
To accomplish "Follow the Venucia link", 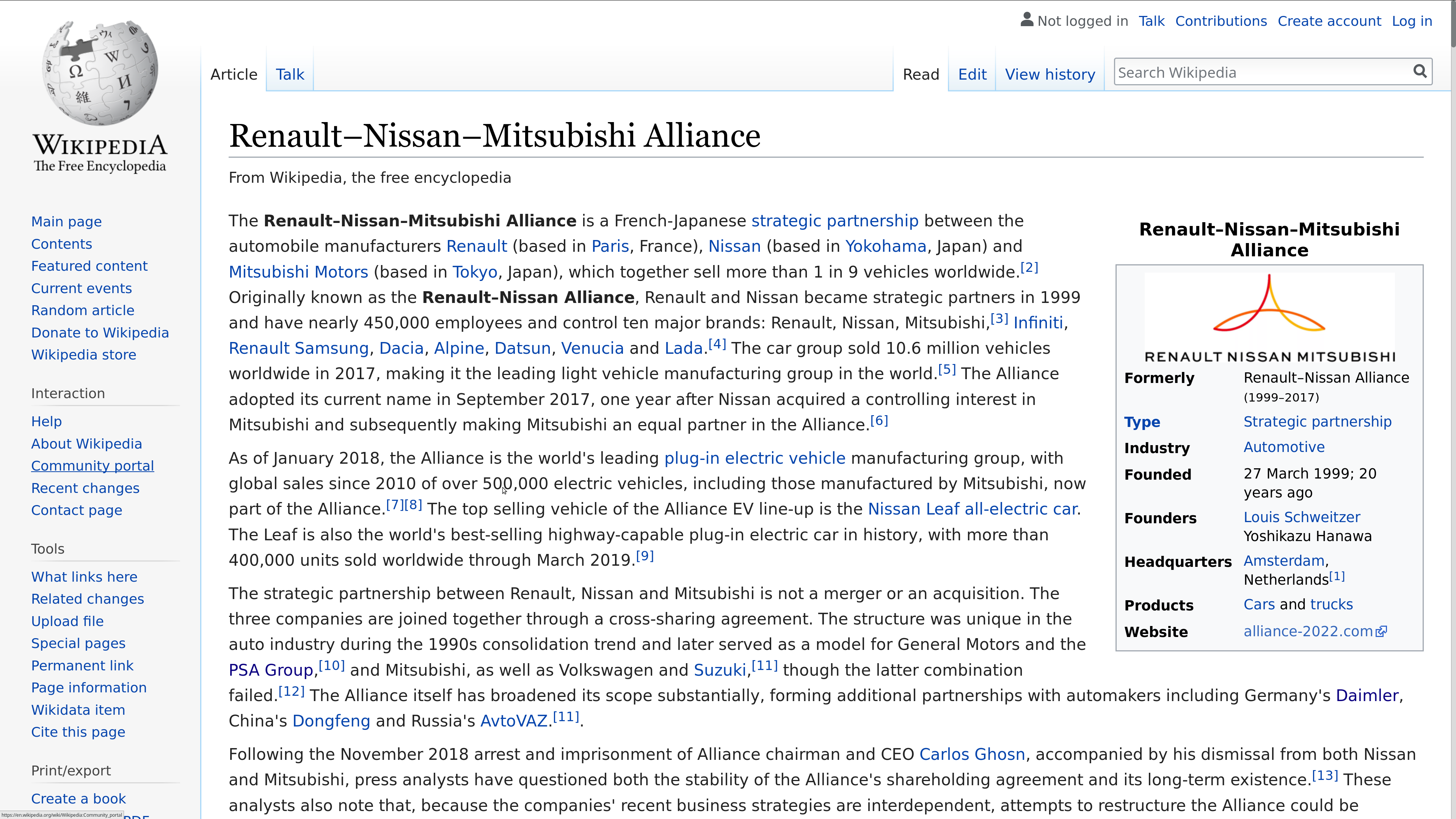I will (x=592, y=348).
